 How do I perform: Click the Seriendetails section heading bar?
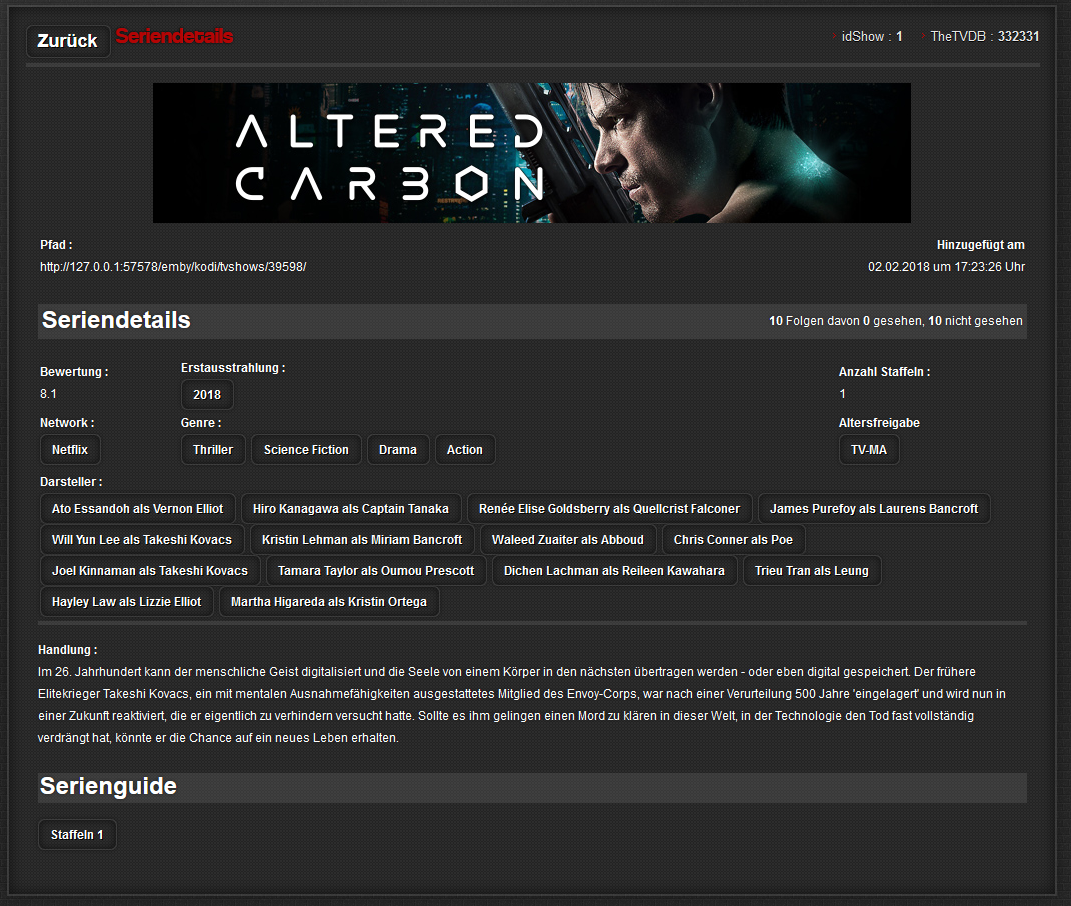pos(532,321)
